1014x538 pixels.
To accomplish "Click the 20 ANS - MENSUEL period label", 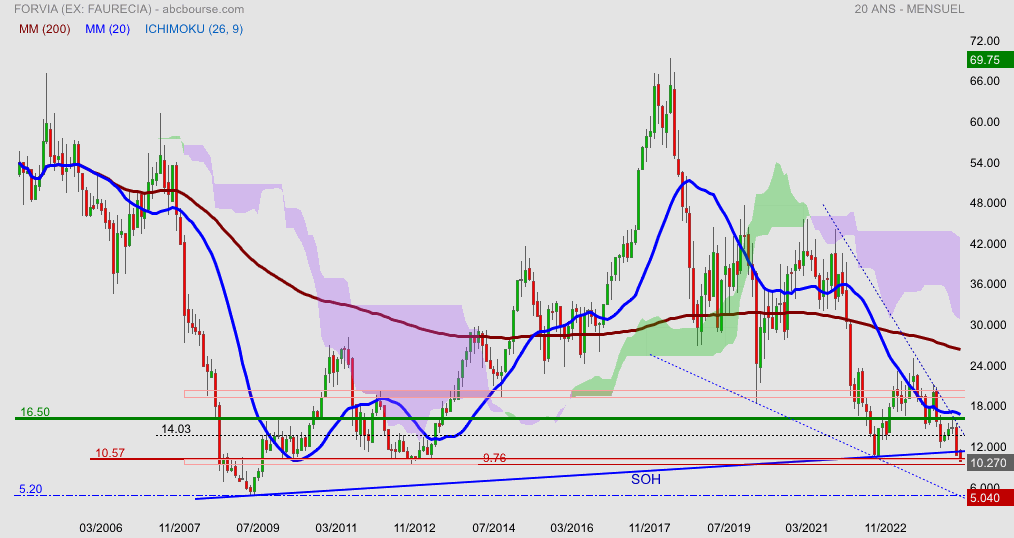I will coord(909,9).
